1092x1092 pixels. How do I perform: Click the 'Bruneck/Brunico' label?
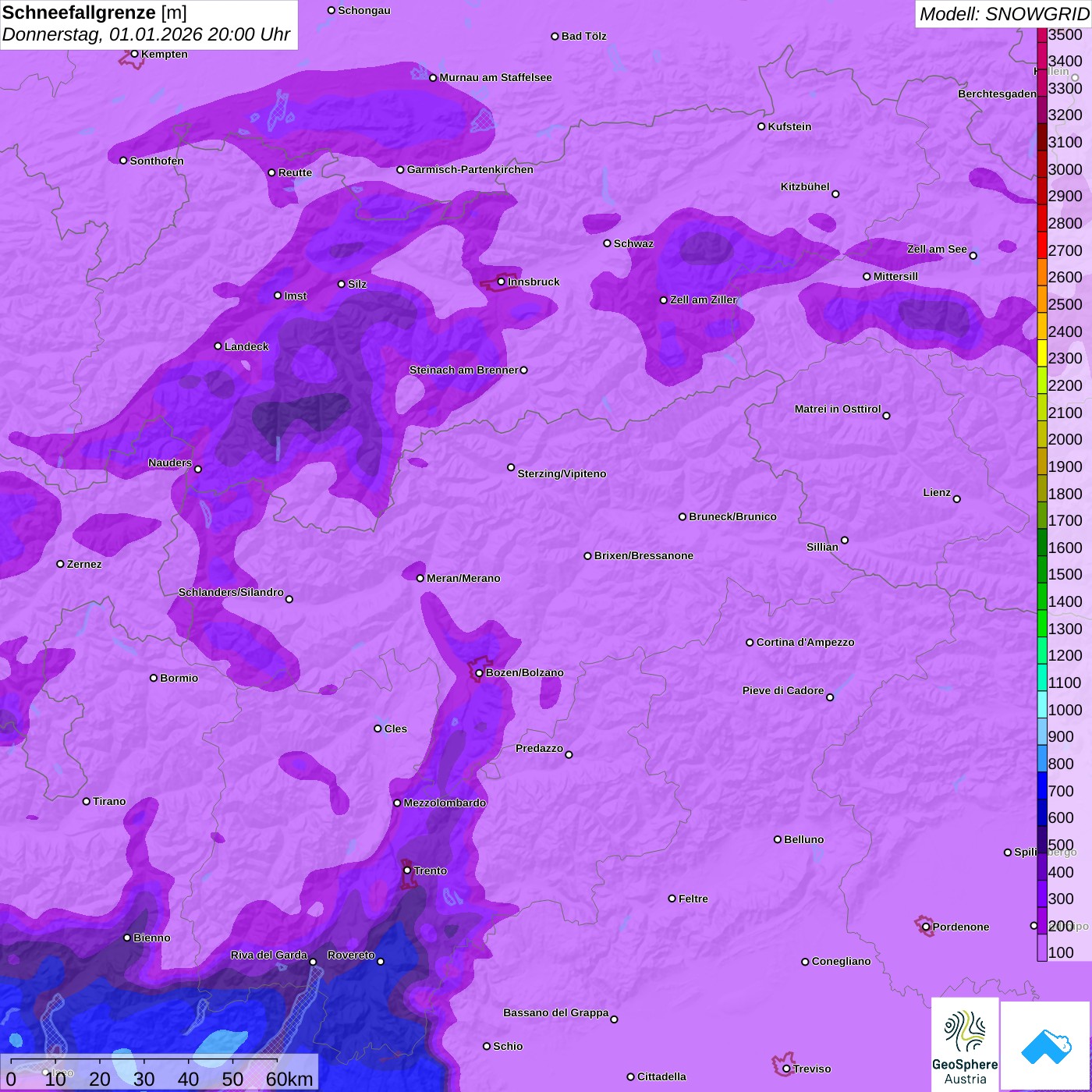coord(732,516)
